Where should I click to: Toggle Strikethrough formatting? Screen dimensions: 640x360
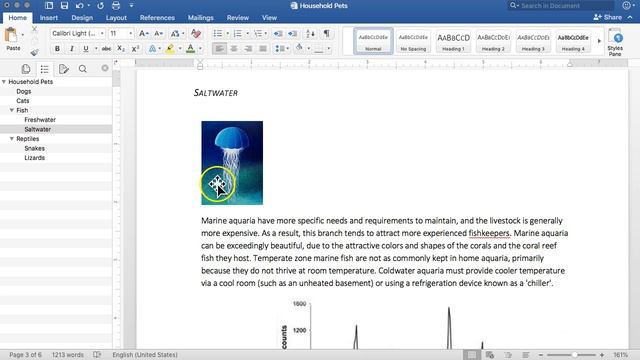coord(106,49)
